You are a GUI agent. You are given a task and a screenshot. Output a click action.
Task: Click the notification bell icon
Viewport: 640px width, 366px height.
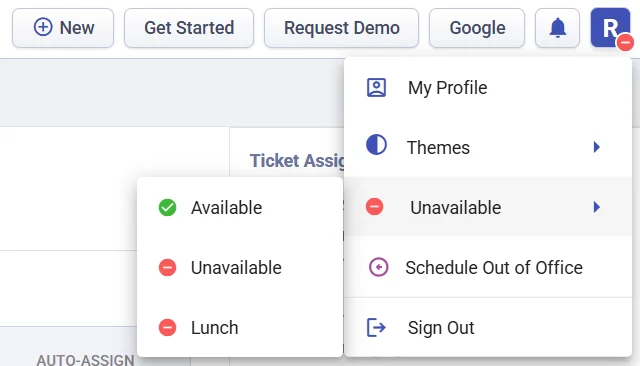(x=558, y=28)
